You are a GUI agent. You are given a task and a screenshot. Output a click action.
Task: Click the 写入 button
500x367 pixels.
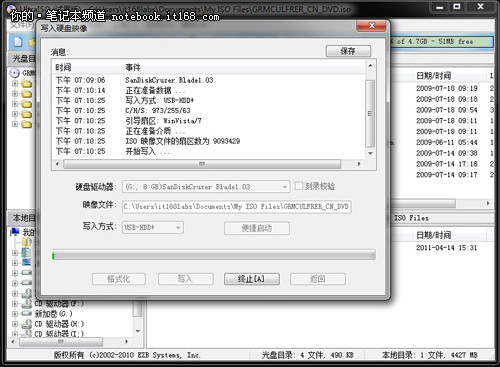pyautogui.click(x=186, y=279)
